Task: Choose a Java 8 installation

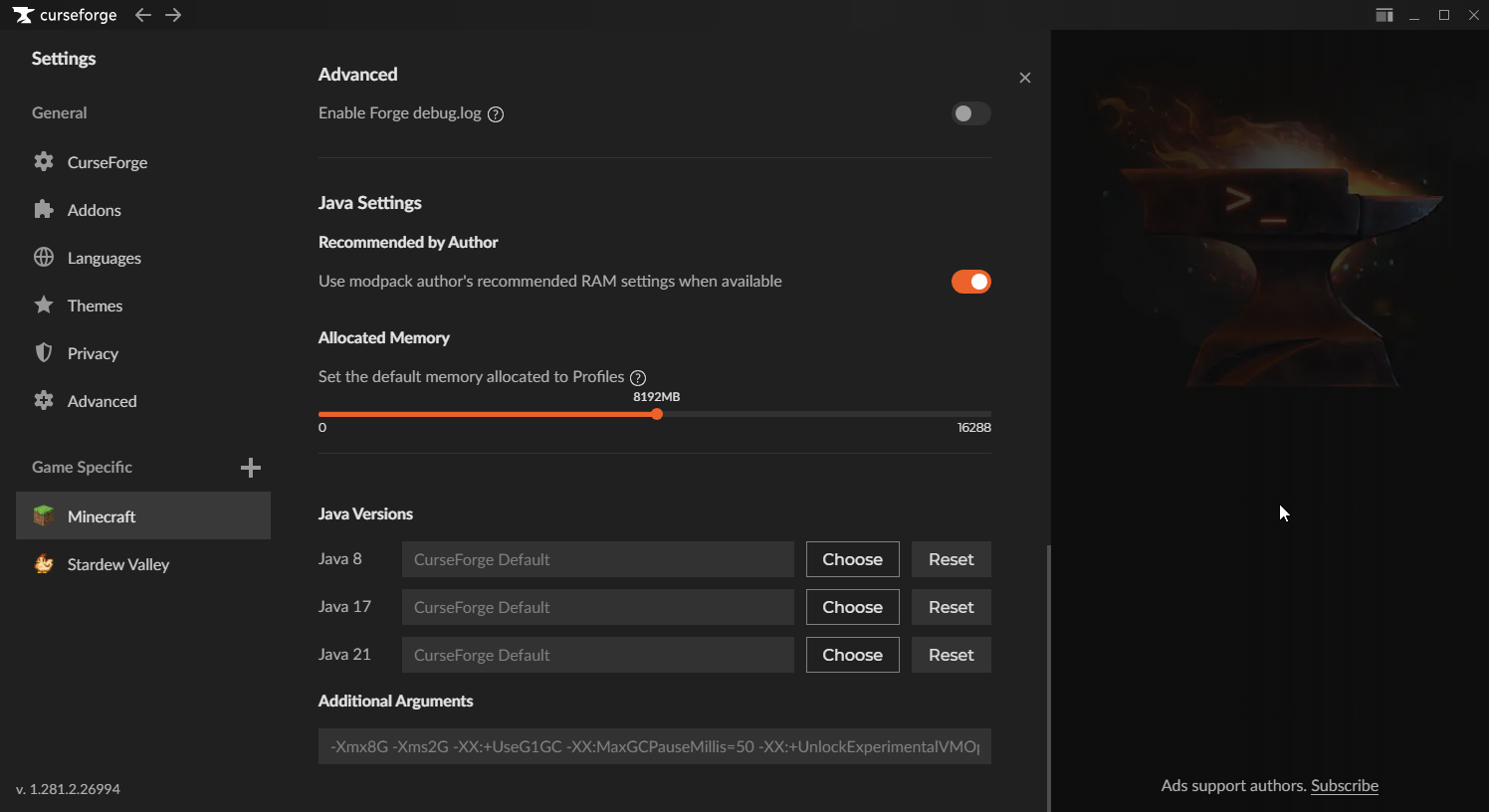Action: coord(853,559)
